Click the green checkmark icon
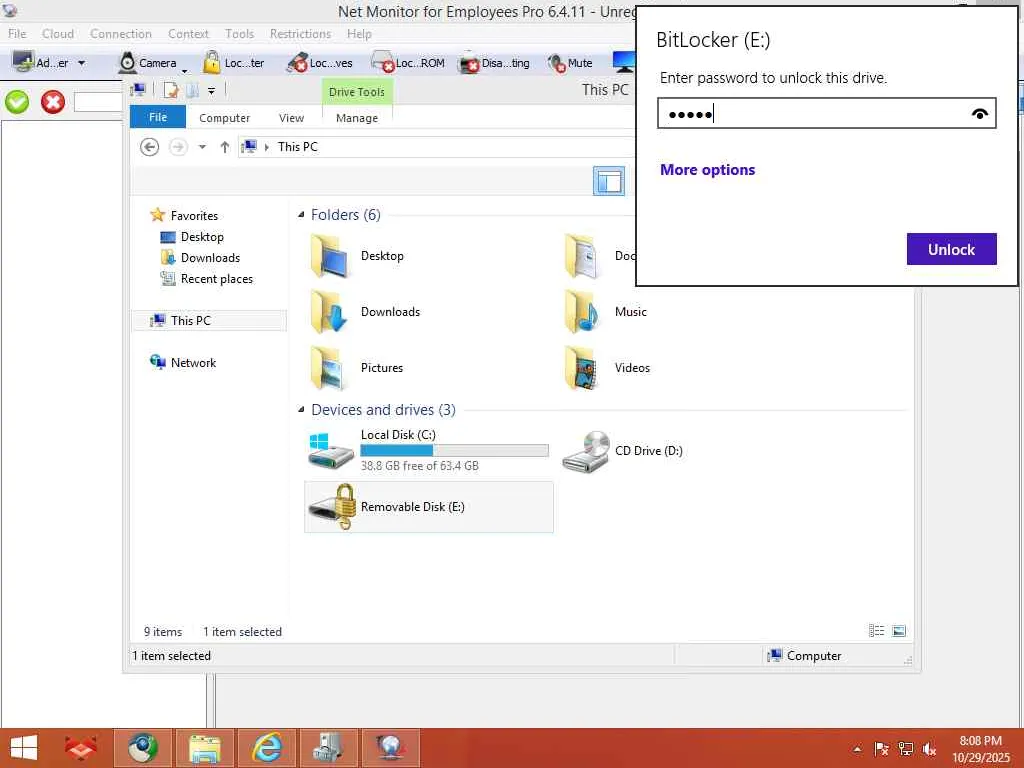The width and height of the screenshot is (1024, 768). coord(17,102)
